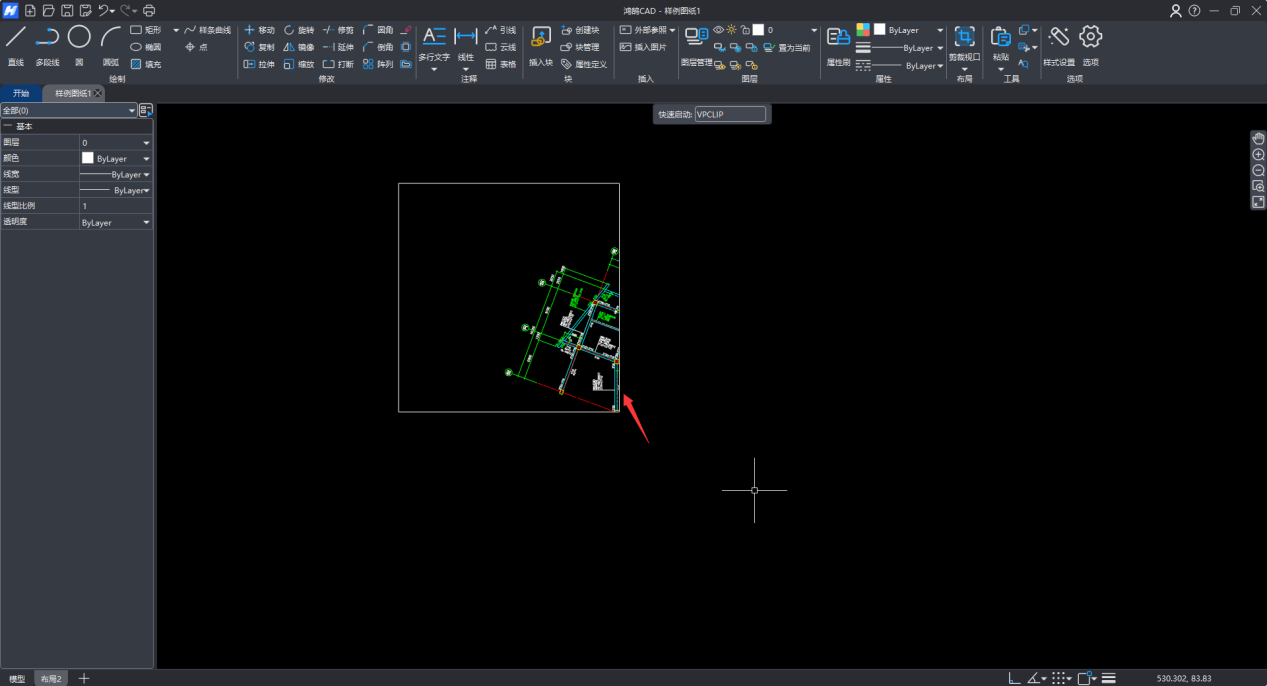This screenshot has width=1267, height=686.
Task: Toggle the layer lock icon
Action: click(745, 30)
